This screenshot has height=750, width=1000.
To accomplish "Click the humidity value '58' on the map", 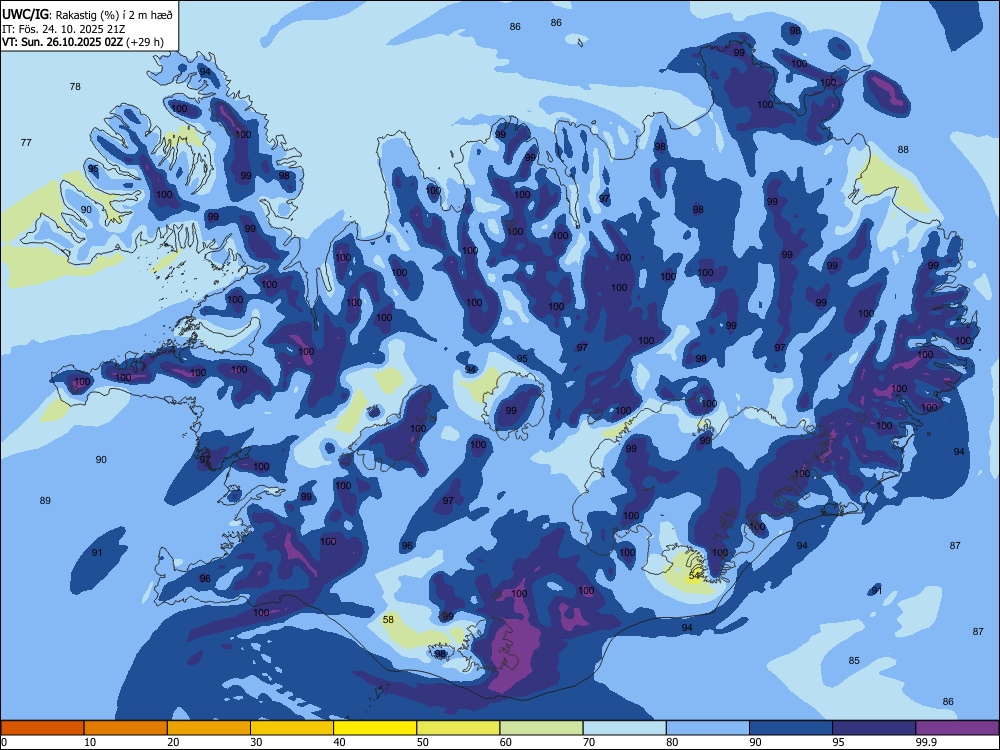I will [388, 619].
